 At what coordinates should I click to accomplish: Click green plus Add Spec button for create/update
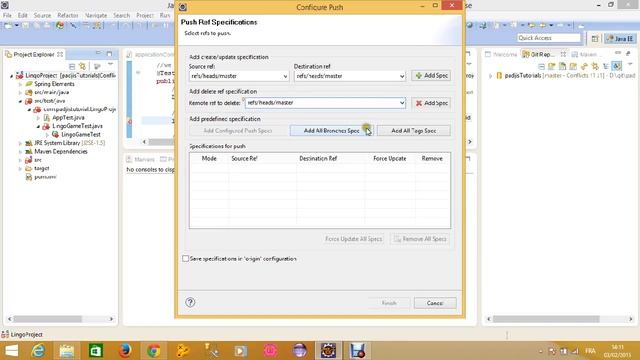(x=431, y=76)
